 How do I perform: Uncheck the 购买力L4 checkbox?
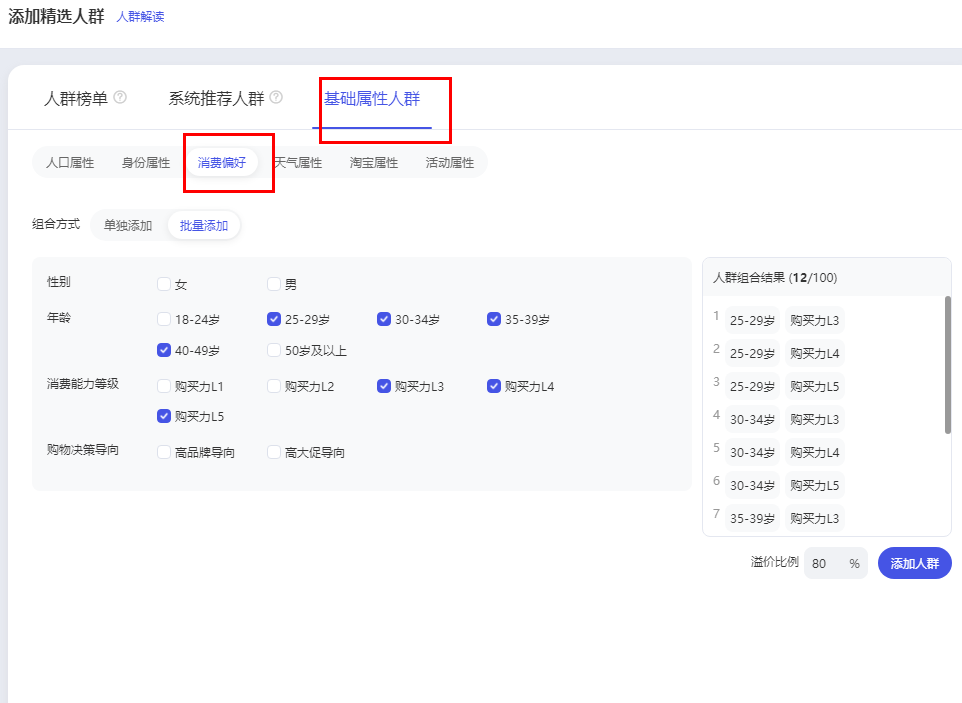(x=494, y=386)
